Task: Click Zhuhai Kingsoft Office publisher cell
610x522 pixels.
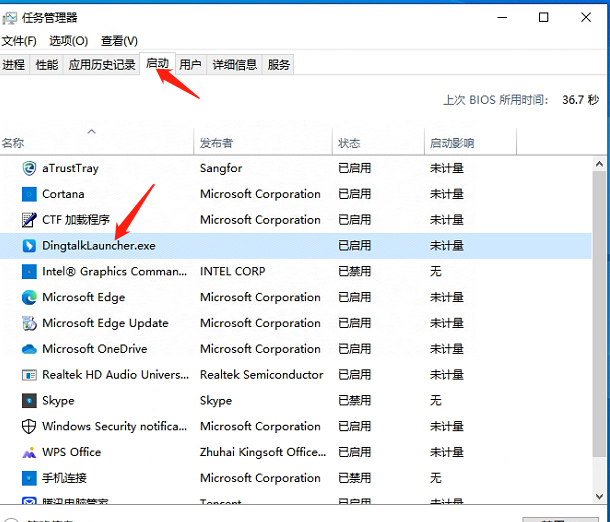Action: [x=263, y=452]
